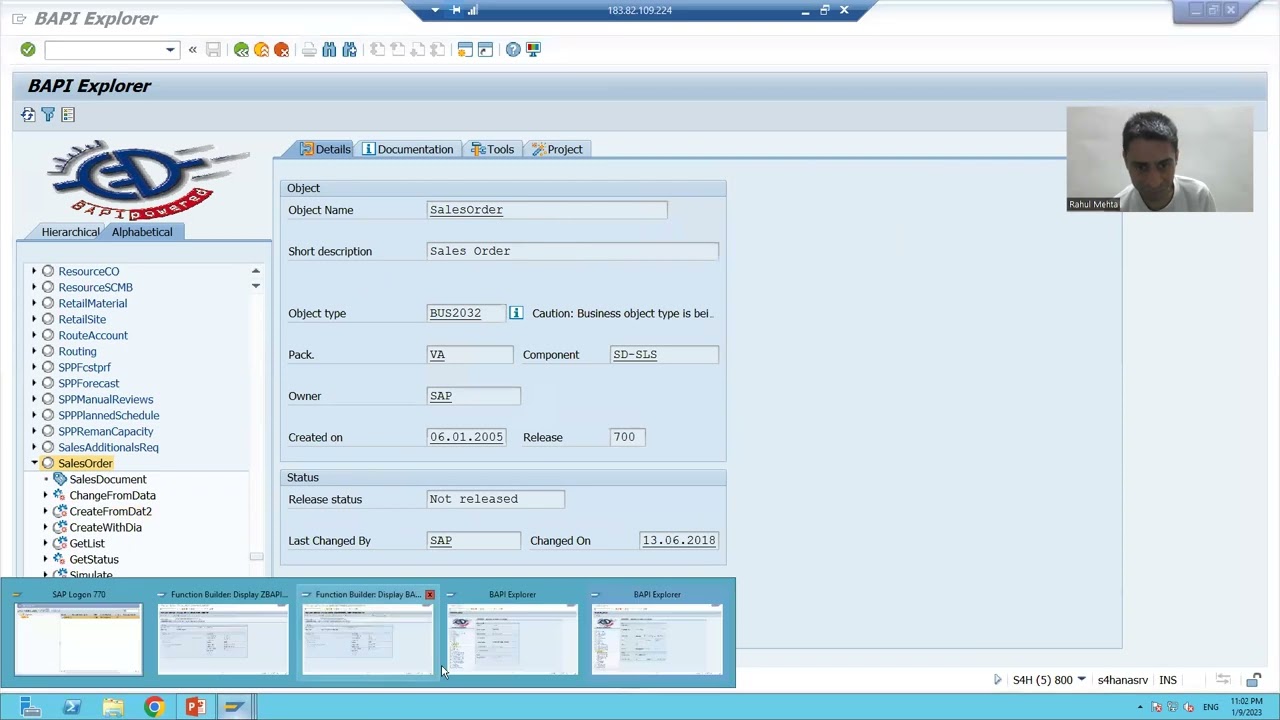Open the Details tab
Viewport: 1280px width, 720px height.
326,149
